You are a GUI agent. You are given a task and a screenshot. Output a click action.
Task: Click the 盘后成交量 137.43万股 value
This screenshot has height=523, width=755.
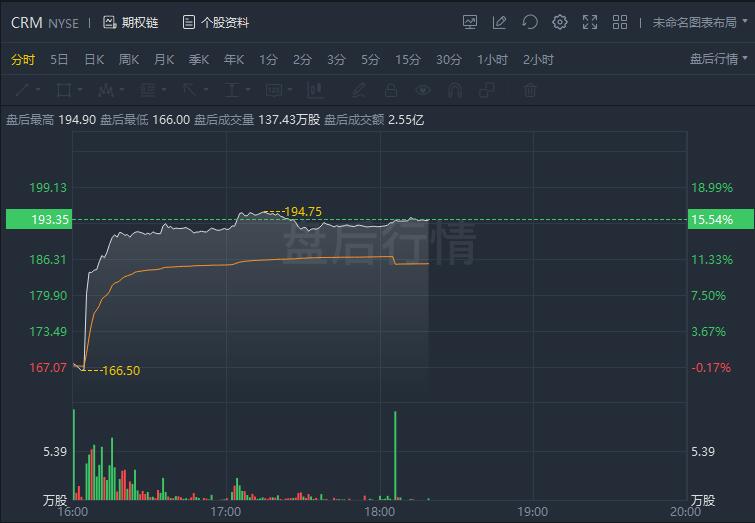[289, 119]
